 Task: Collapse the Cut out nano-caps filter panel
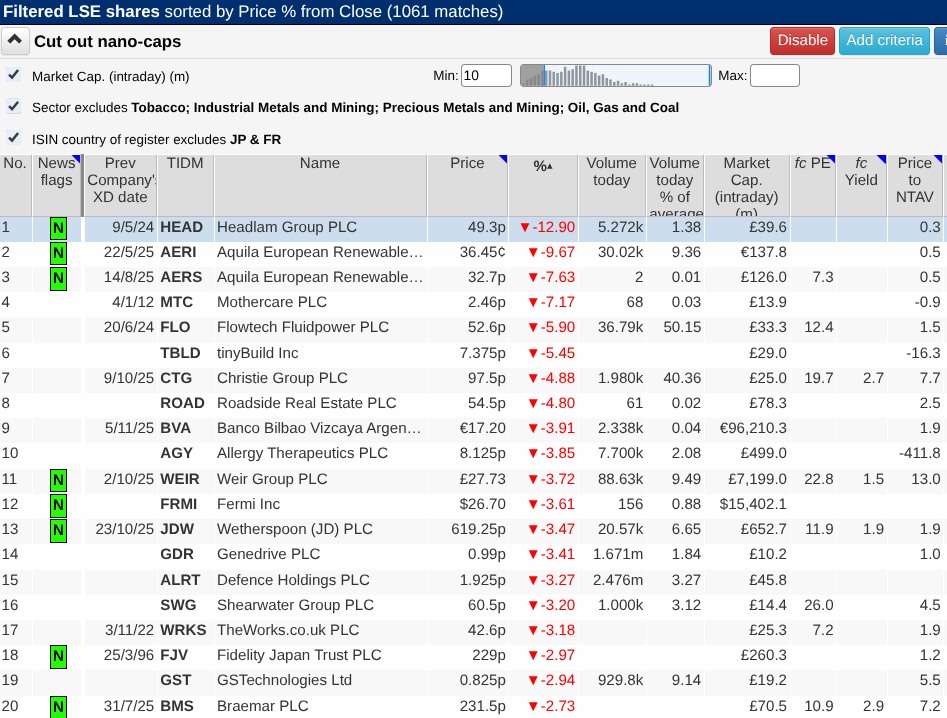[x=14, y=41]
